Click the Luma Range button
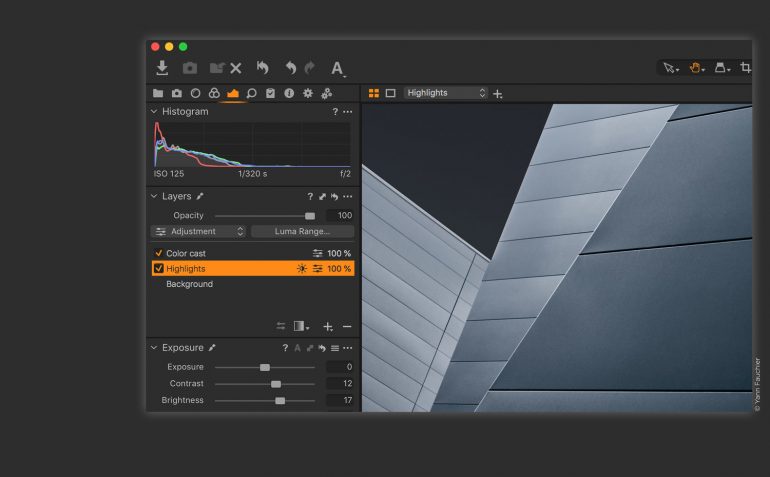Viewport: 770px width, 477px height. 302,231
